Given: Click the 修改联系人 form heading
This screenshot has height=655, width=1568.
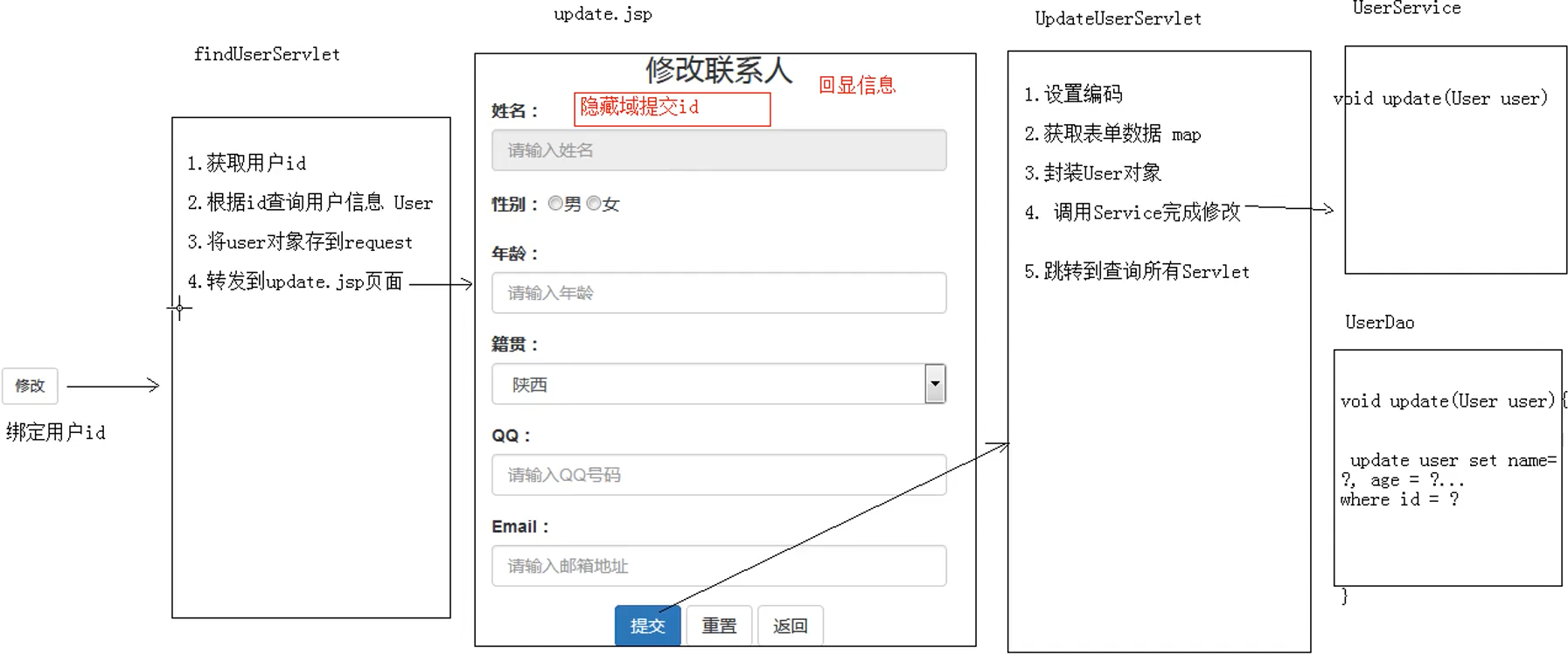Looking at the screenshot, I should click(x=718, y=70).
